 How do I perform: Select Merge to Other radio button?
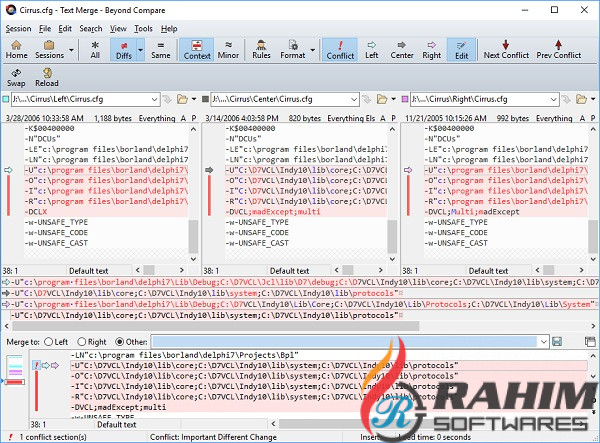(x=120, y=342)
